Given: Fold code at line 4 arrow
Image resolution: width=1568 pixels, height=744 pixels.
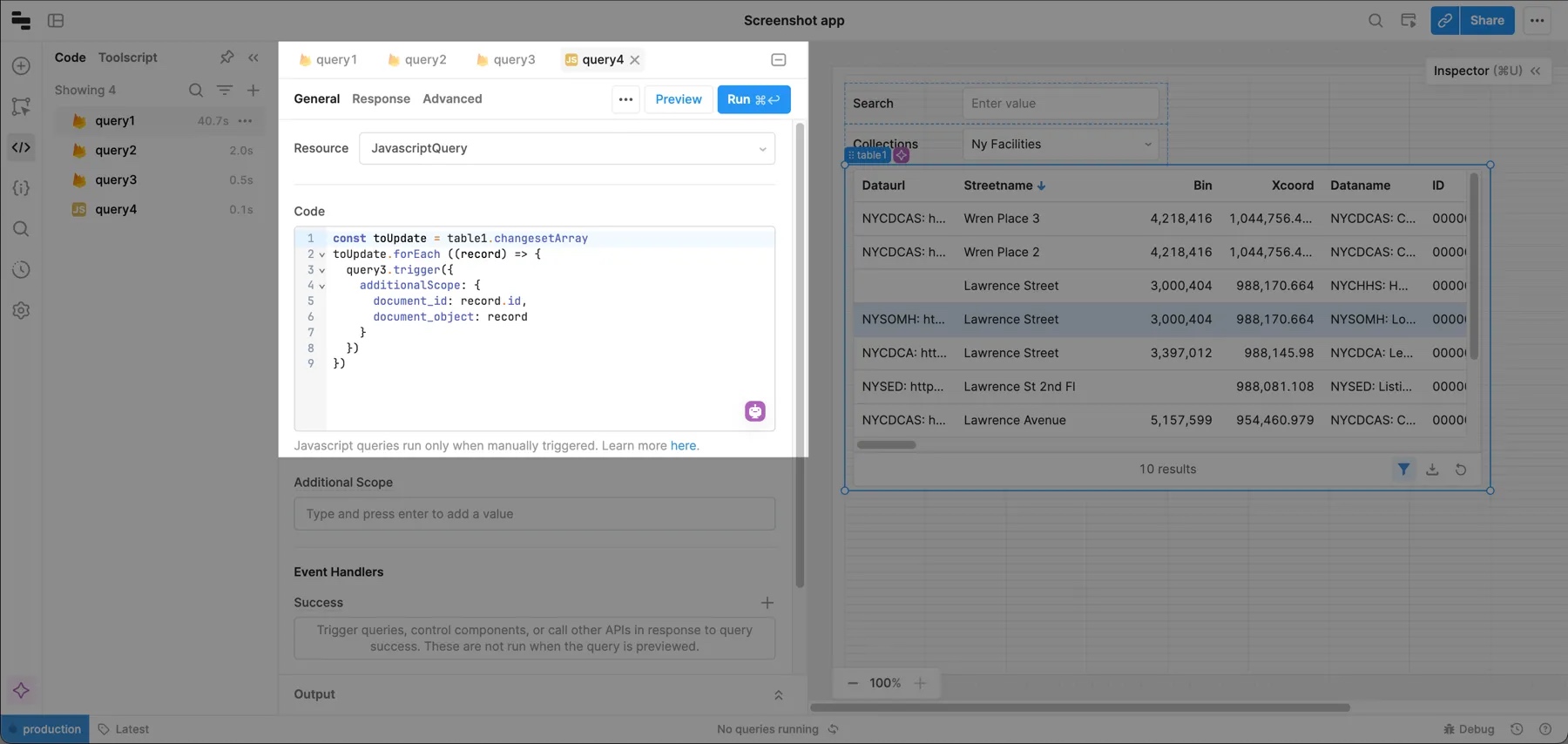Looking at the screenshot, I should 322,286.
